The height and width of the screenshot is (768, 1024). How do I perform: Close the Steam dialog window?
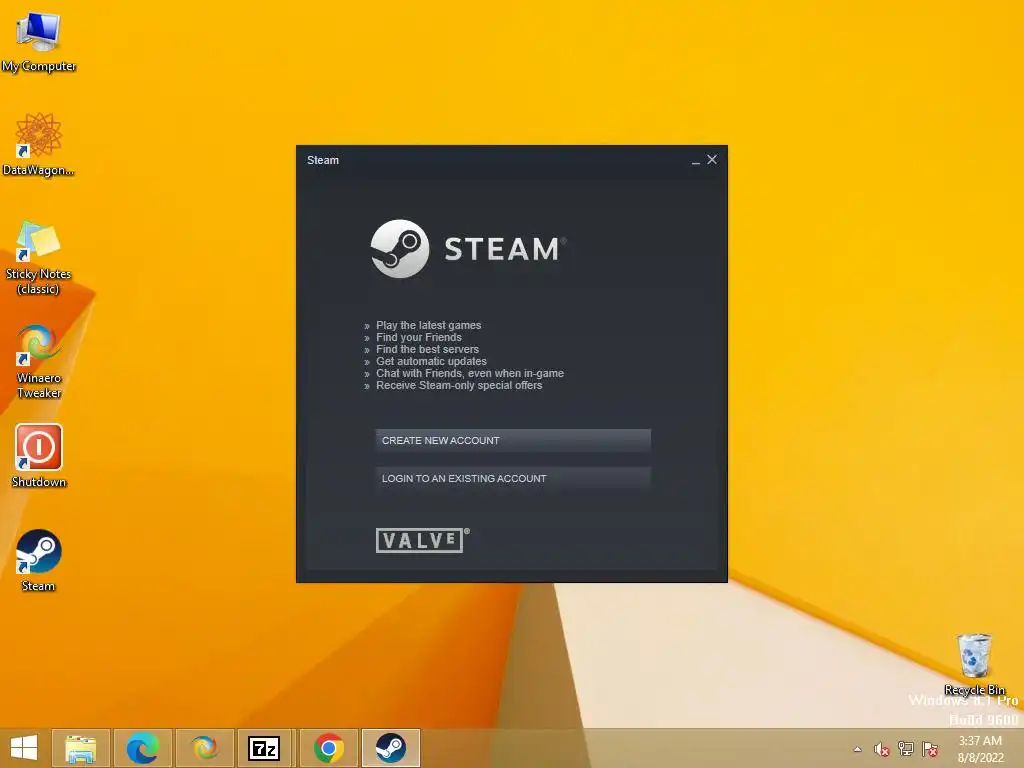[x=712, y=159]
